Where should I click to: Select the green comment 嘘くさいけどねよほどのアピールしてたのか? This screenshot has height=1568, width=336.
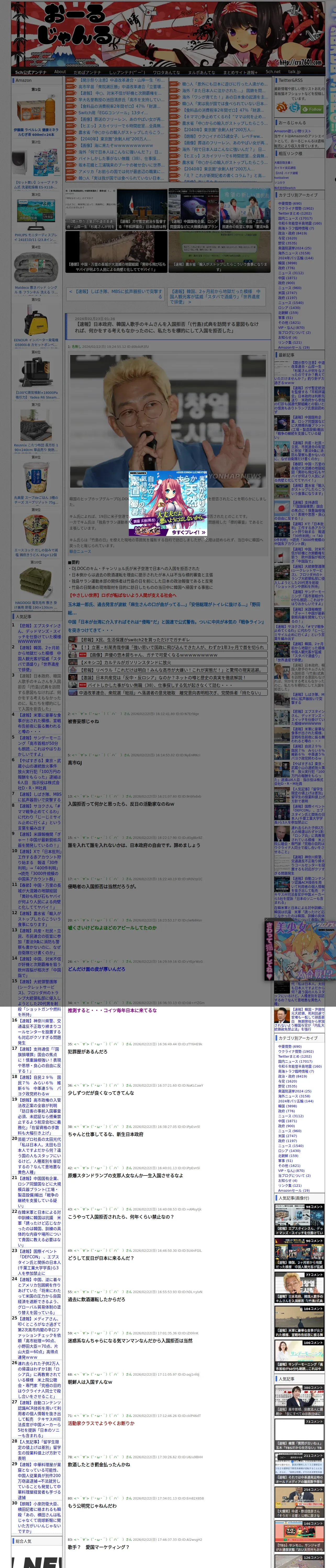112,928
